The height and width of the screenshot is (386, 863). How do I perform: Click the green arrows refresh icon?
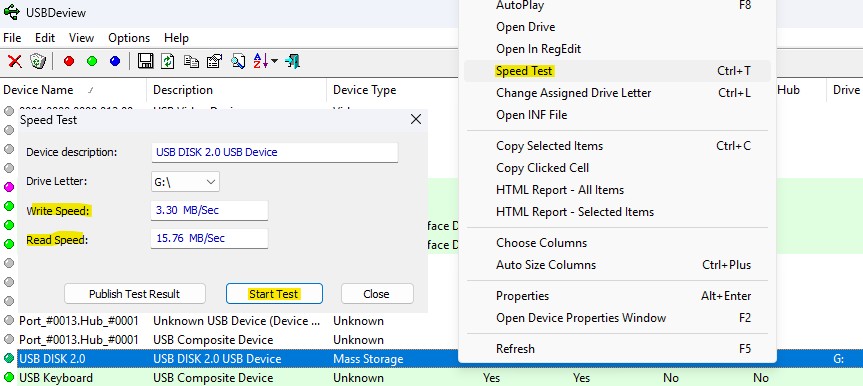point(168,61)
